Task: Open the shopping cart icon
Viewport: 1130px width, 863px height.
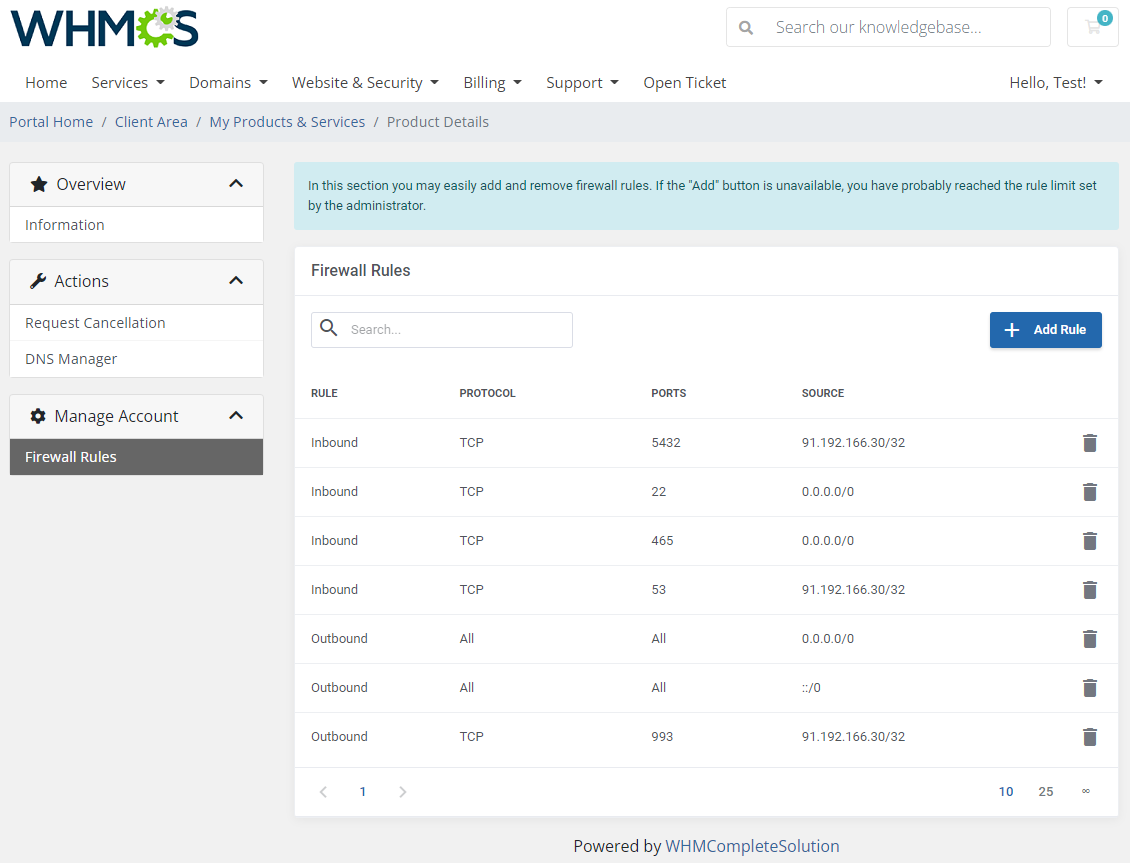Action: tap(1091, 26)
